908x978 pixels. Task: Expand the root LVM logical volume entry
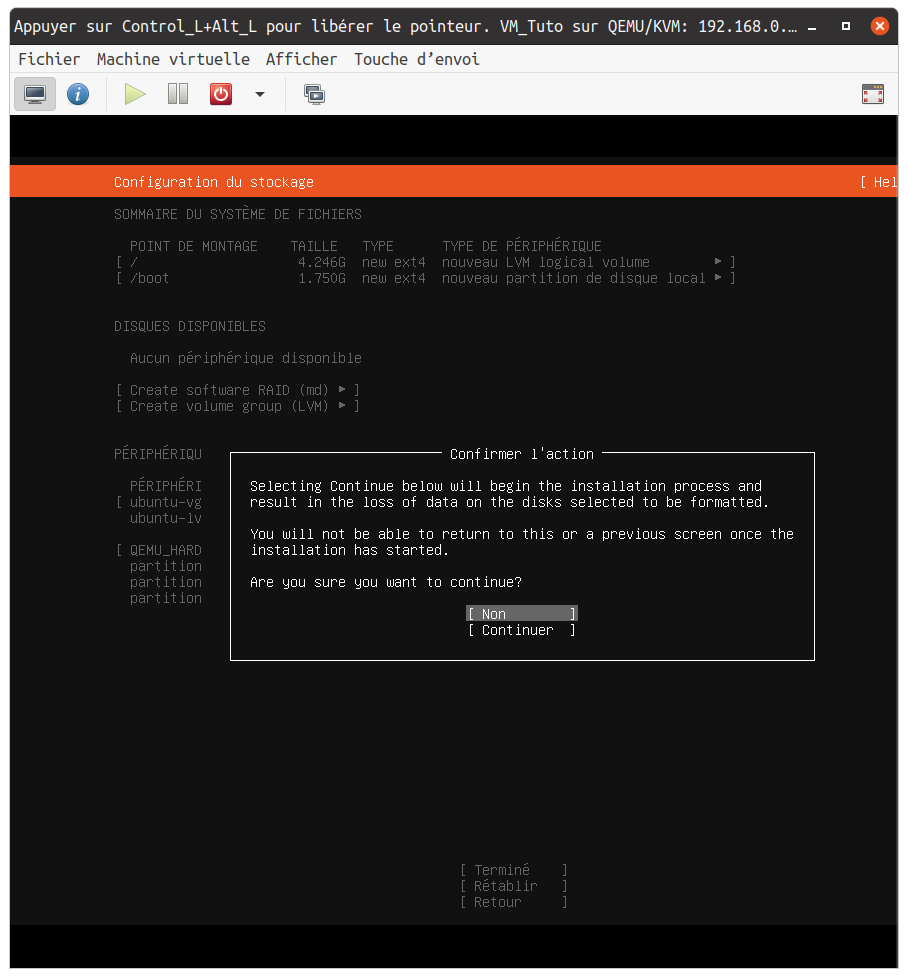(425, 262)
